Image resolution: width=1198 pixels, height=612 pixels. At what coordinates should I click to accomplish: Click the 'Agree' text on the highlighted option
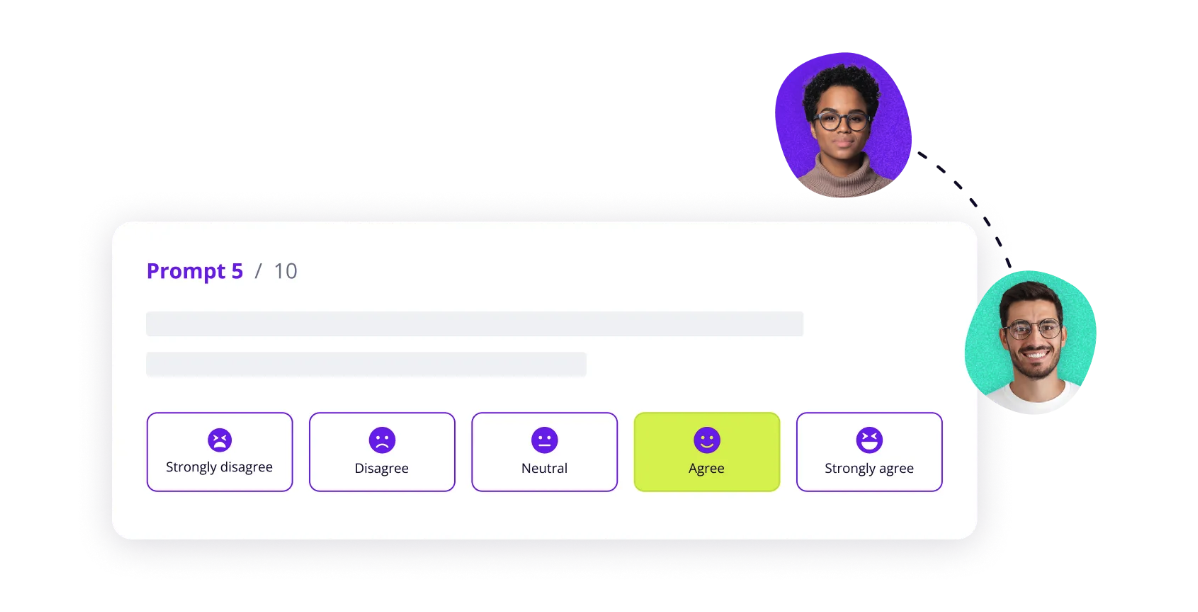(x=707, y=468)
